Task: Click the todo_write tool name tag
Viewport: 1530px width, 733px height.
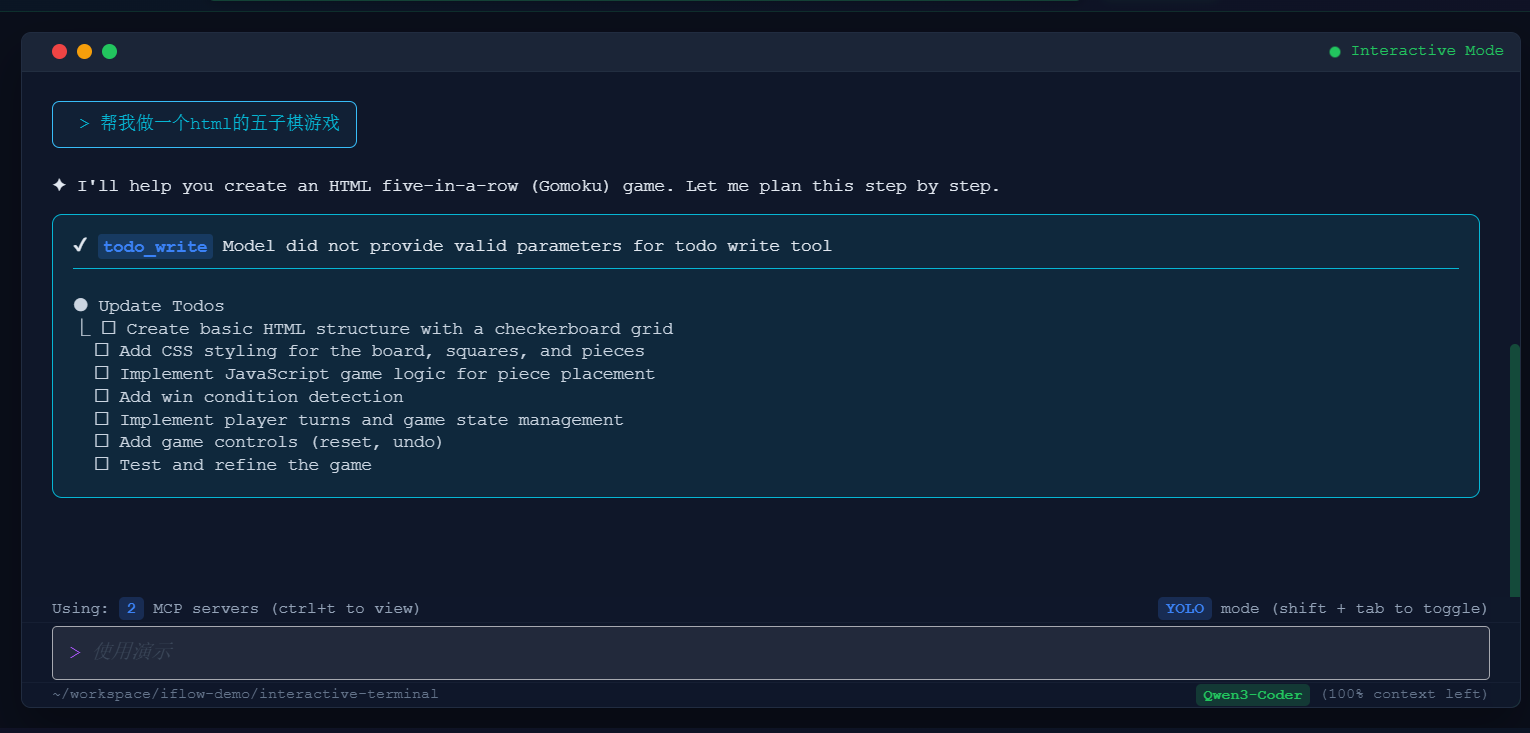Action: point(155,247)
